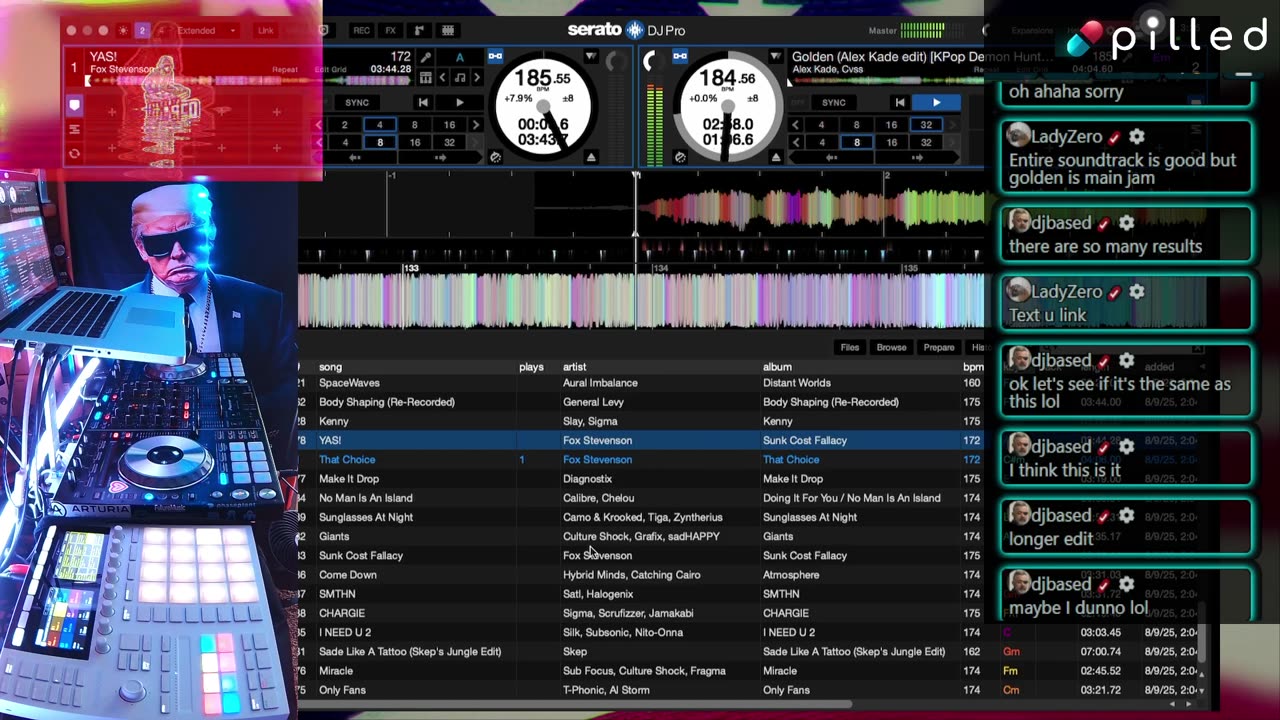Click the brightness sun icon in overlay toolbar
Screen dimensions: 1280x720
(x=123, y=31)
